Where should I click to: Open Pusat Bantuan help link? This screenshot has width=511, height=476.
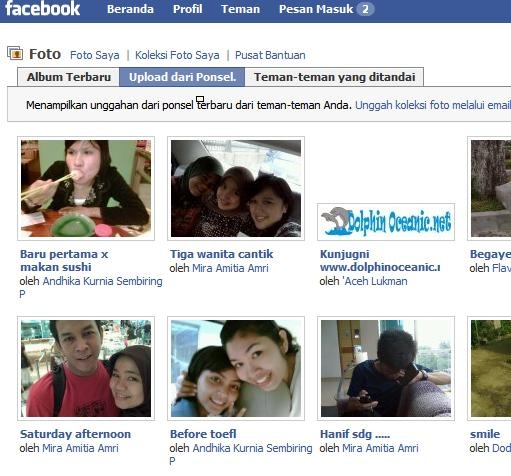tap(270, 55)
